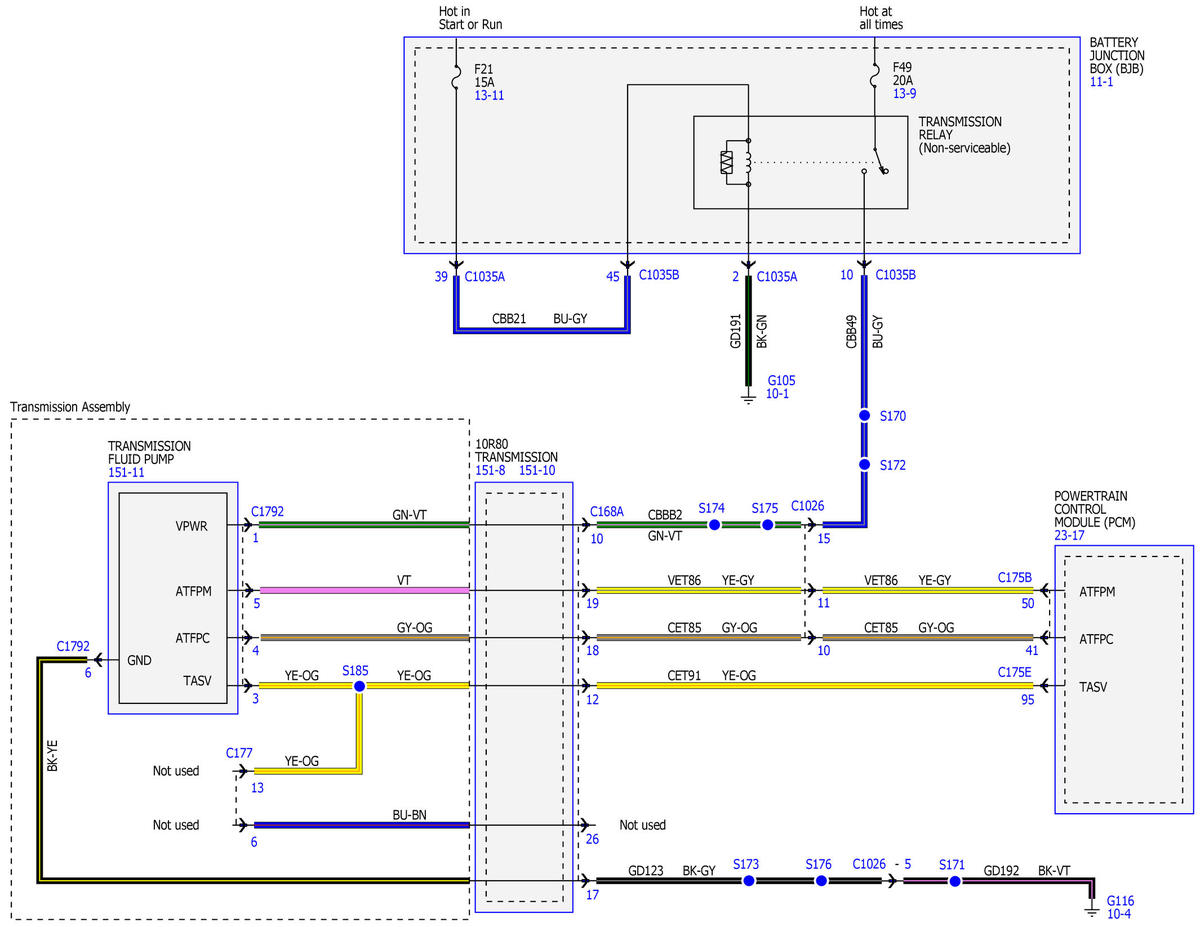Open the 13-9 reference under fuse F49

point(904,94)
